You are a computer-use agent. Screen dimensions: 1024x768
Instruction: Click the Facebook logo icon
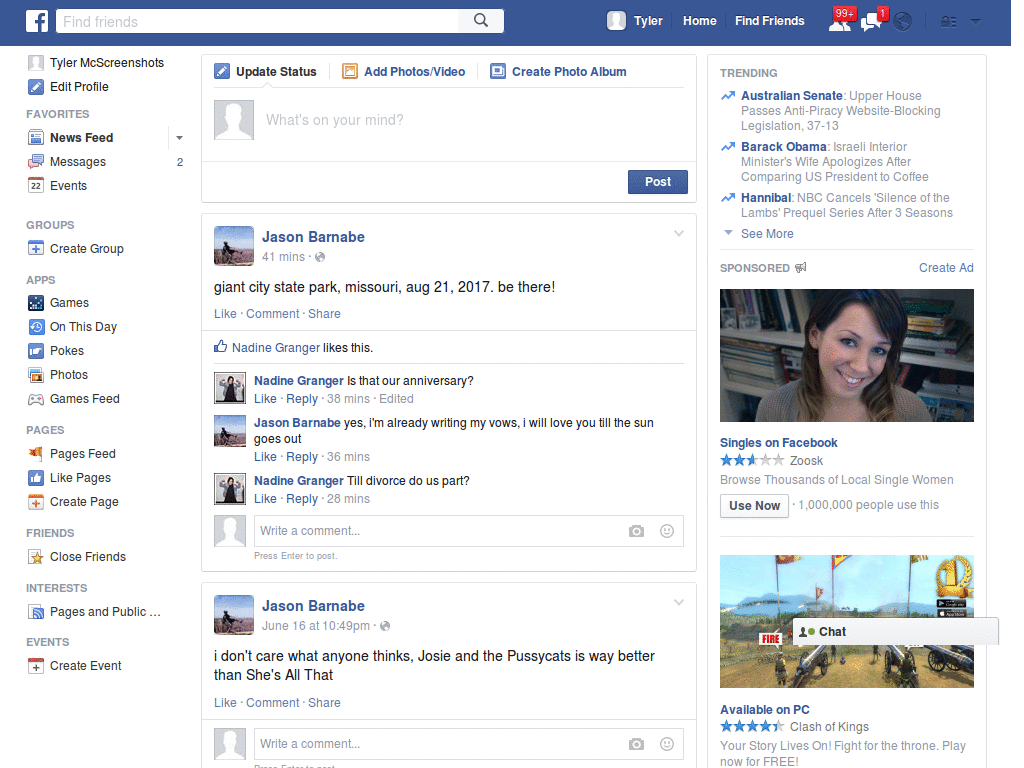pyautogui.click(x=37, y=22)
